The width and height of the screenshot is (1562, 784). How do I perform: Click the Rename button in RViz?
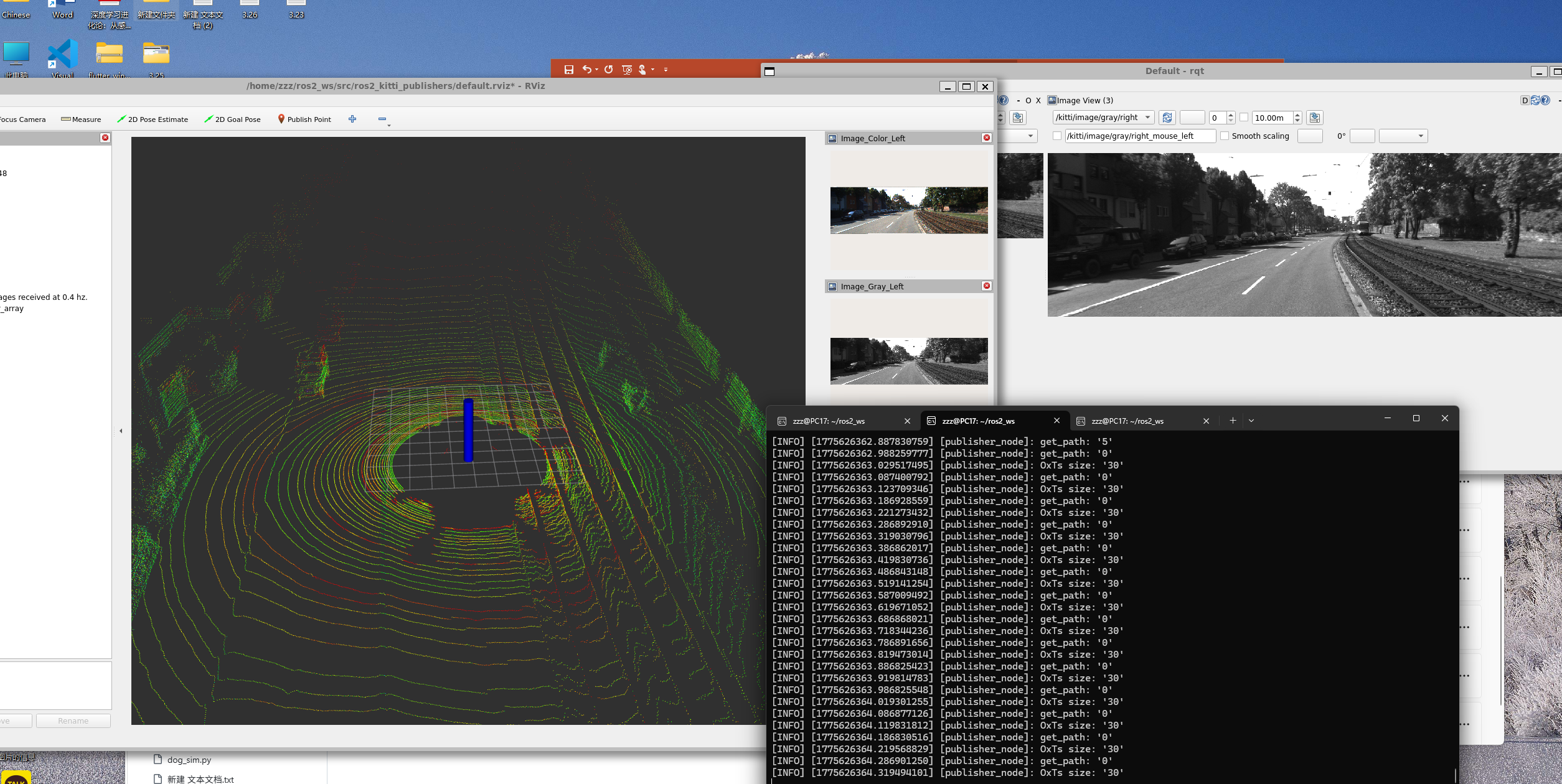click(73, 721)
